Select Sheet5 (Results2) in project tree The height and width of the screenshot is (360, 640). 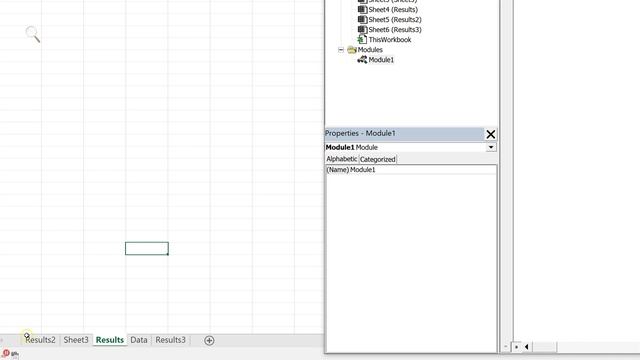tap(395, 20)
